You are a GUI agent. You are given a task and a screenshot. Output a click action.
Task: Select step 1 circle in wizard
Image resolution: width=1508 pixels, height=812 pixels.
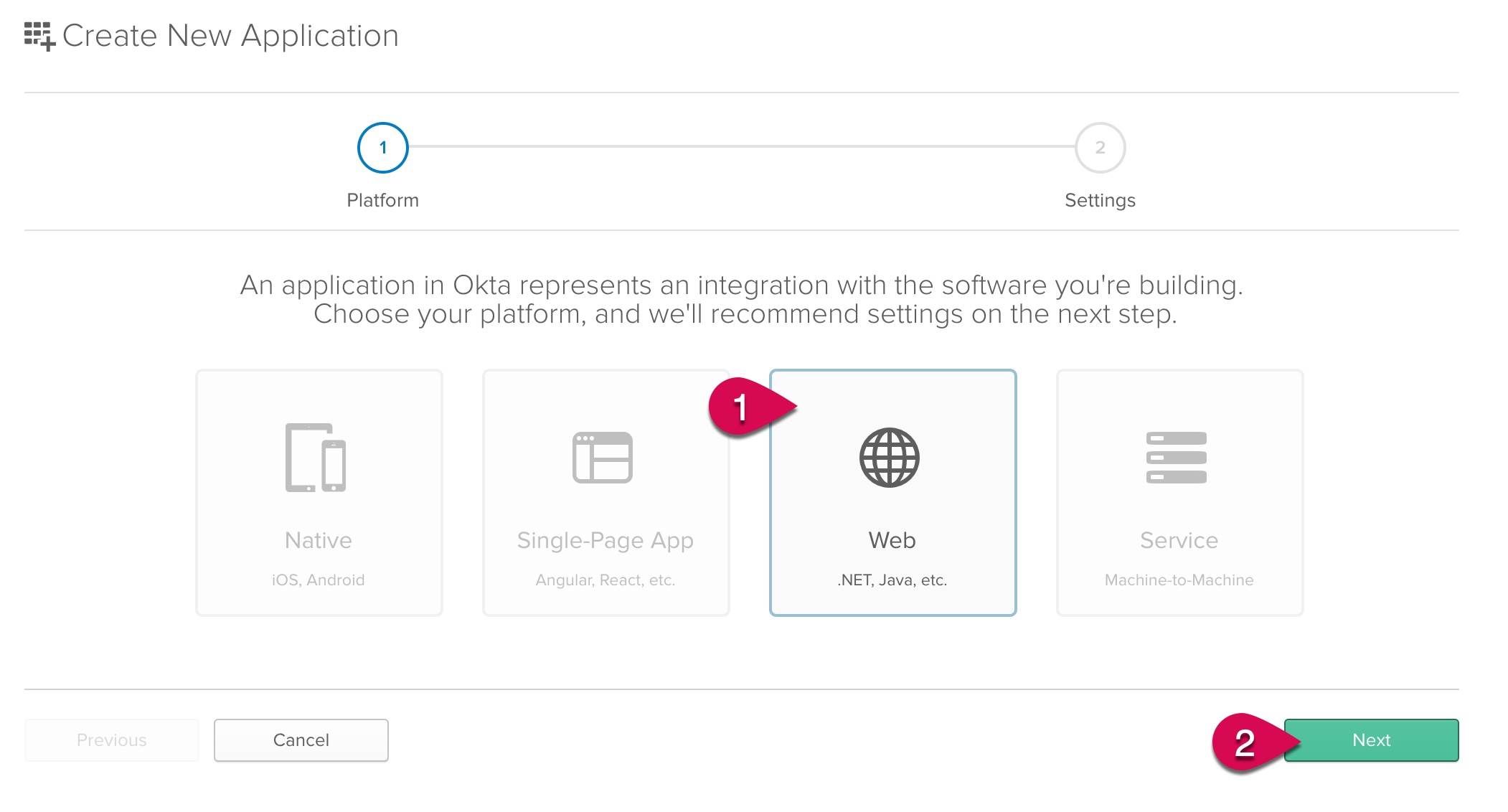click(383, 148)
